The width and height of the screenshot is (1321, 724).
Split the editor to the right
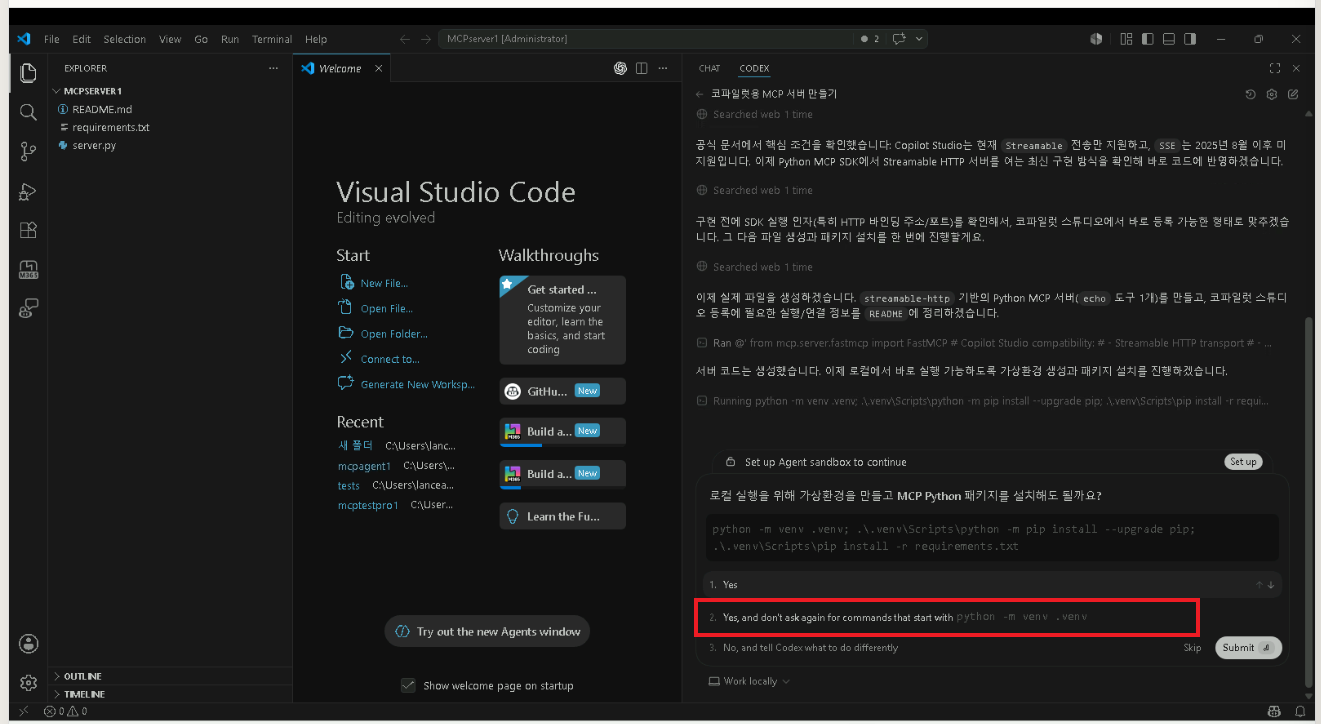(642, 68)
